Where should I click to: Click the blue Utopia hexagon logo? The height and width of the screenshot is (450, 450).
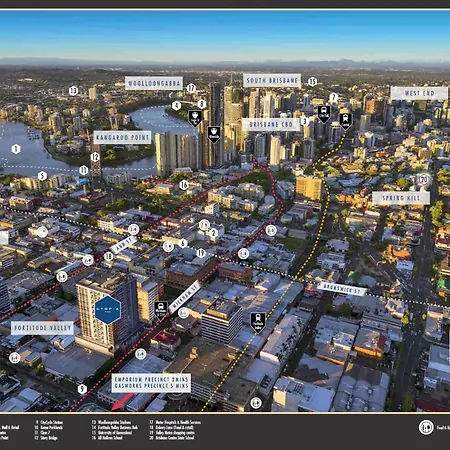click(108, 310)
